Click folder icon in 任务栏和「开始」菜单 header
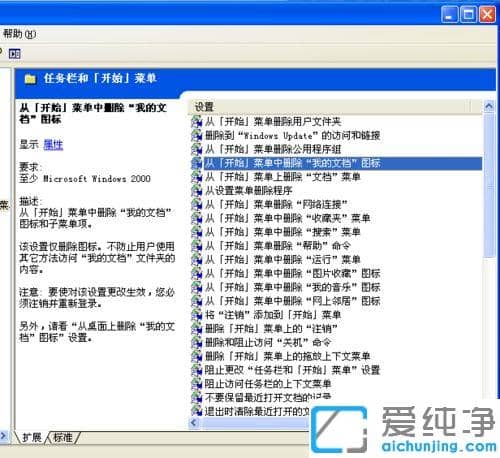 click(30, 79)
